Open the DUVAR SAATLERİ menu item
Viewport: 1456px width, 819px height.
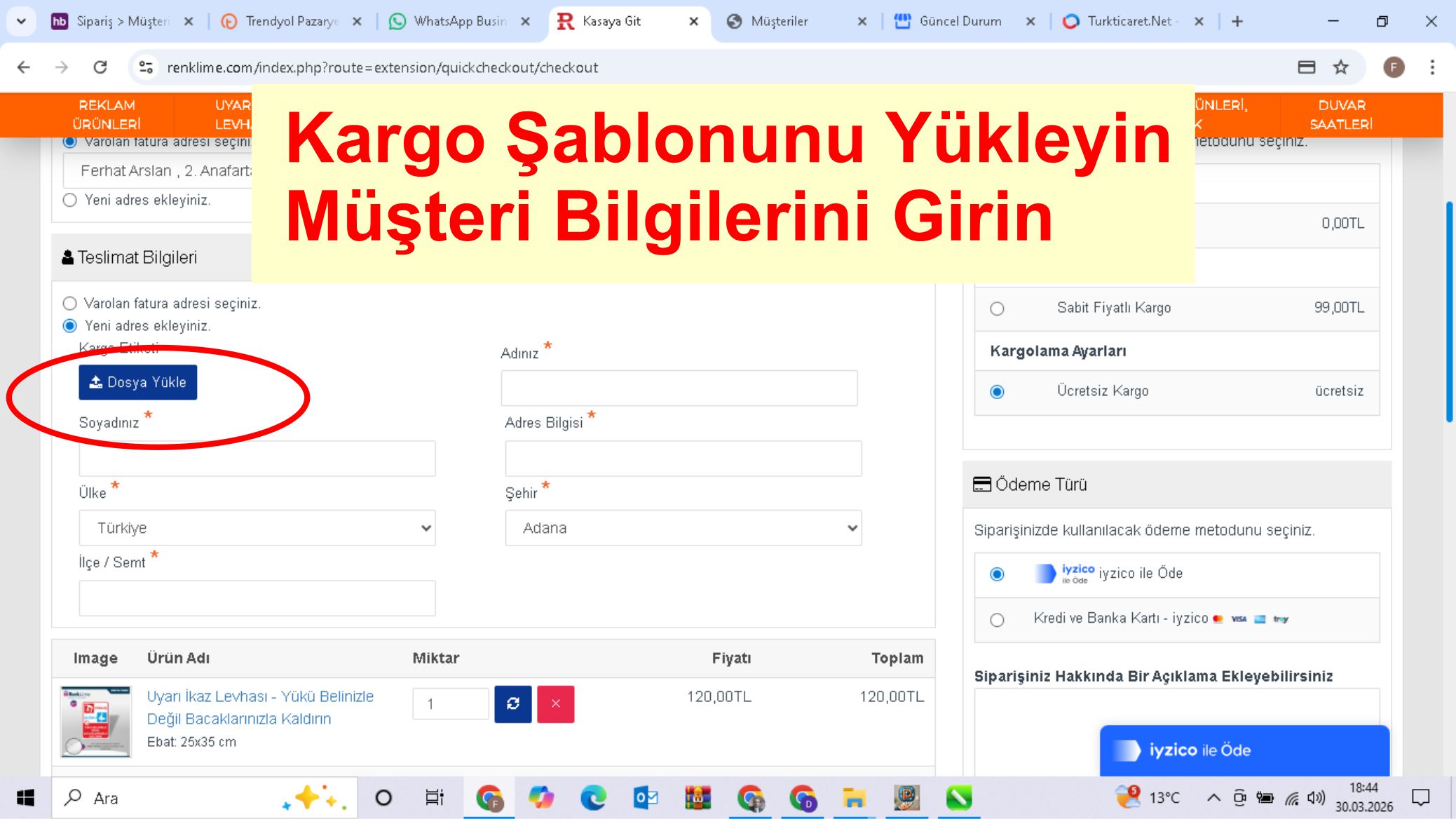1340,114
